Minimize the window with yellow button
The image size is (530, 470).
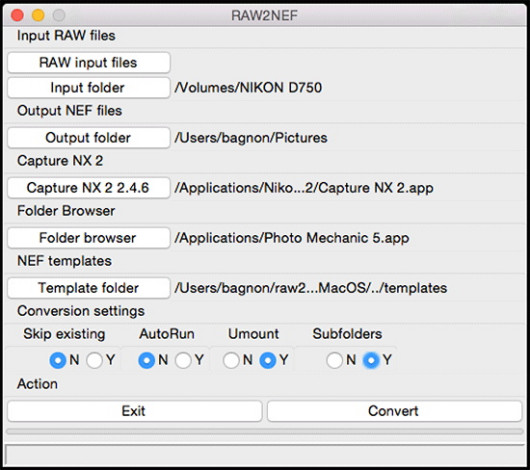(38, 15)
